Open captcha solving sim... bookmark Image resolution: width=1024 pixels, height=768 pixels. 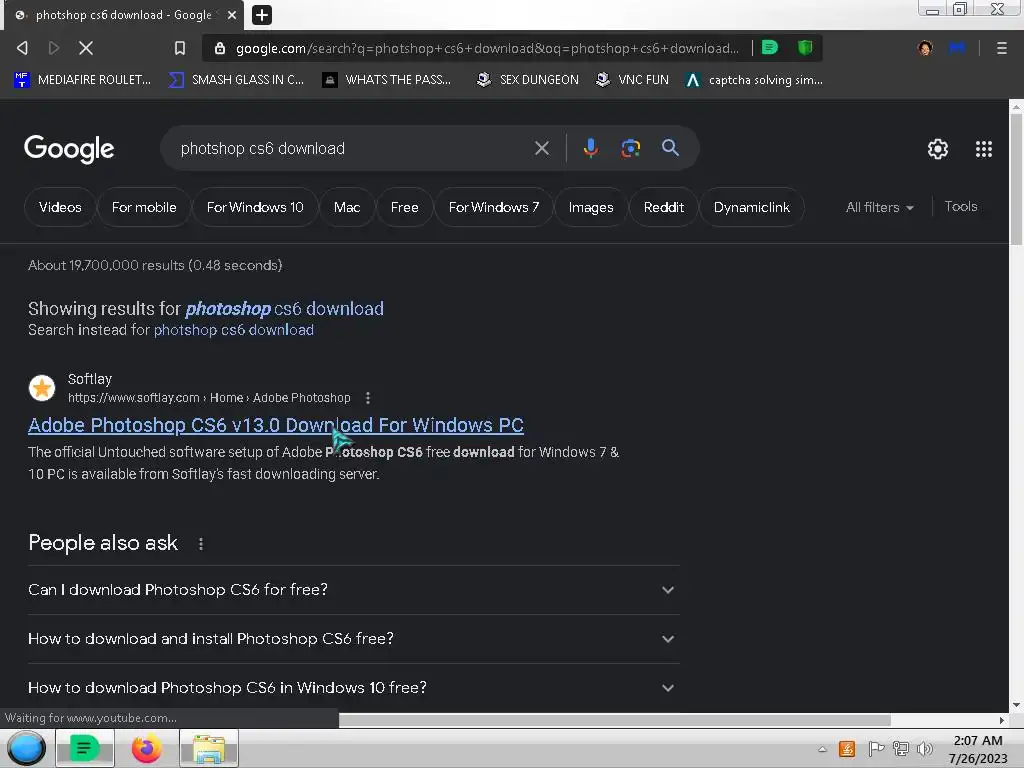[754, 80]
